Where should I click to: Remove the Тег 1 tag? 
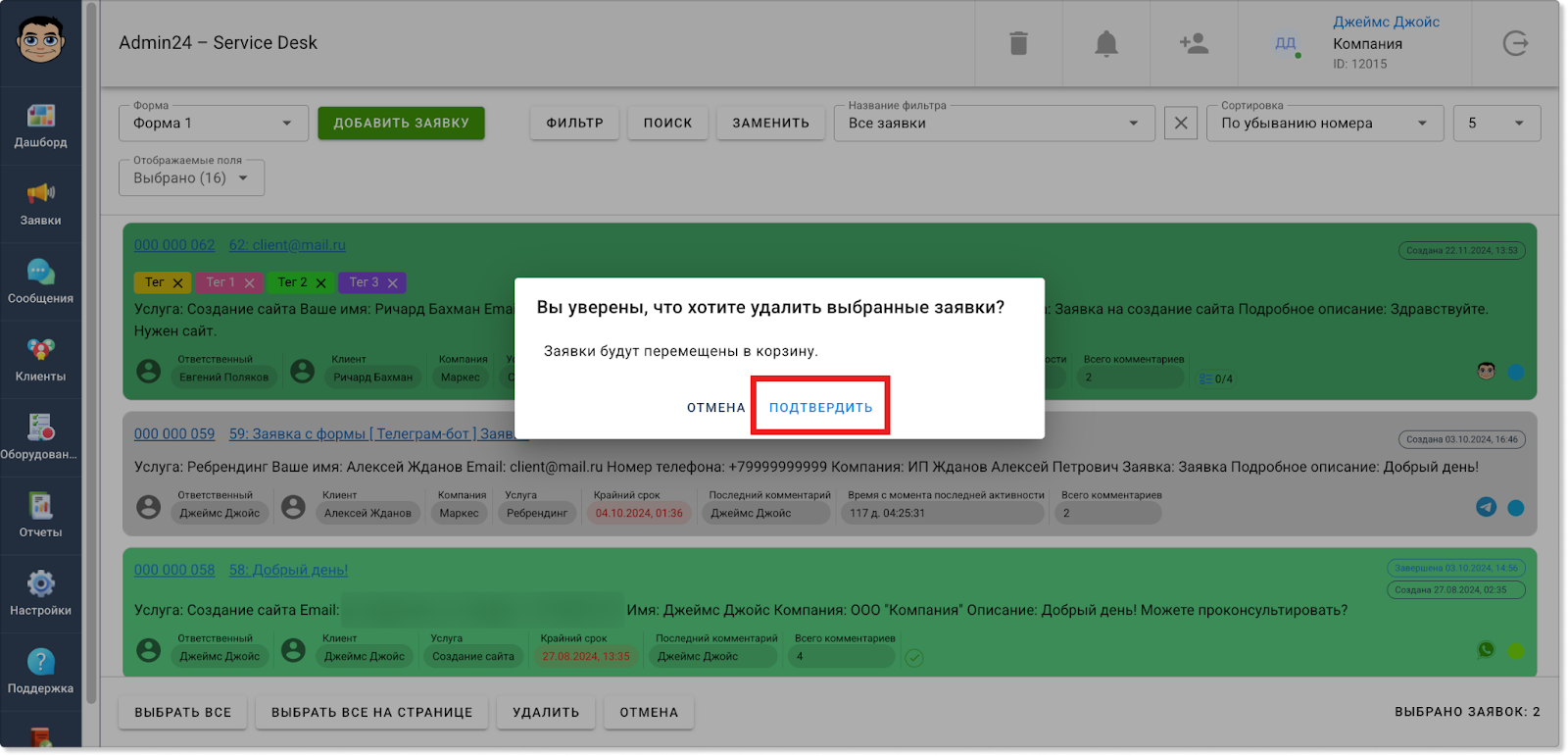pyautogui.click(x=249, y=283)
